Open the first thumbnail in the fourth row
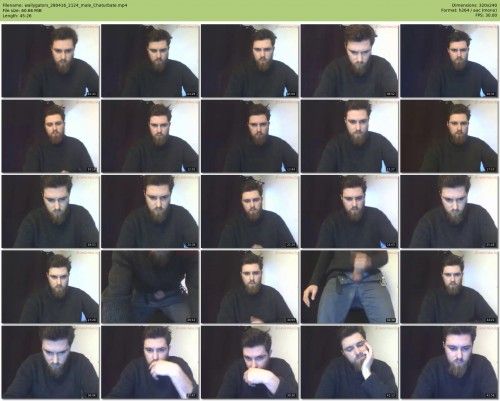 [50, 287]
